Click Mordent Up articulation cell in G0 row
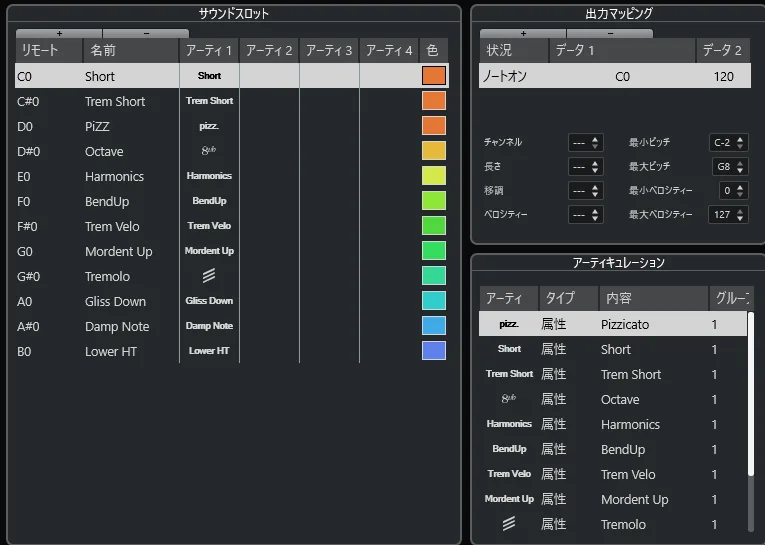The width and height of the screenshot is (765, 545). pyautogui.click(x=209, y=251)
